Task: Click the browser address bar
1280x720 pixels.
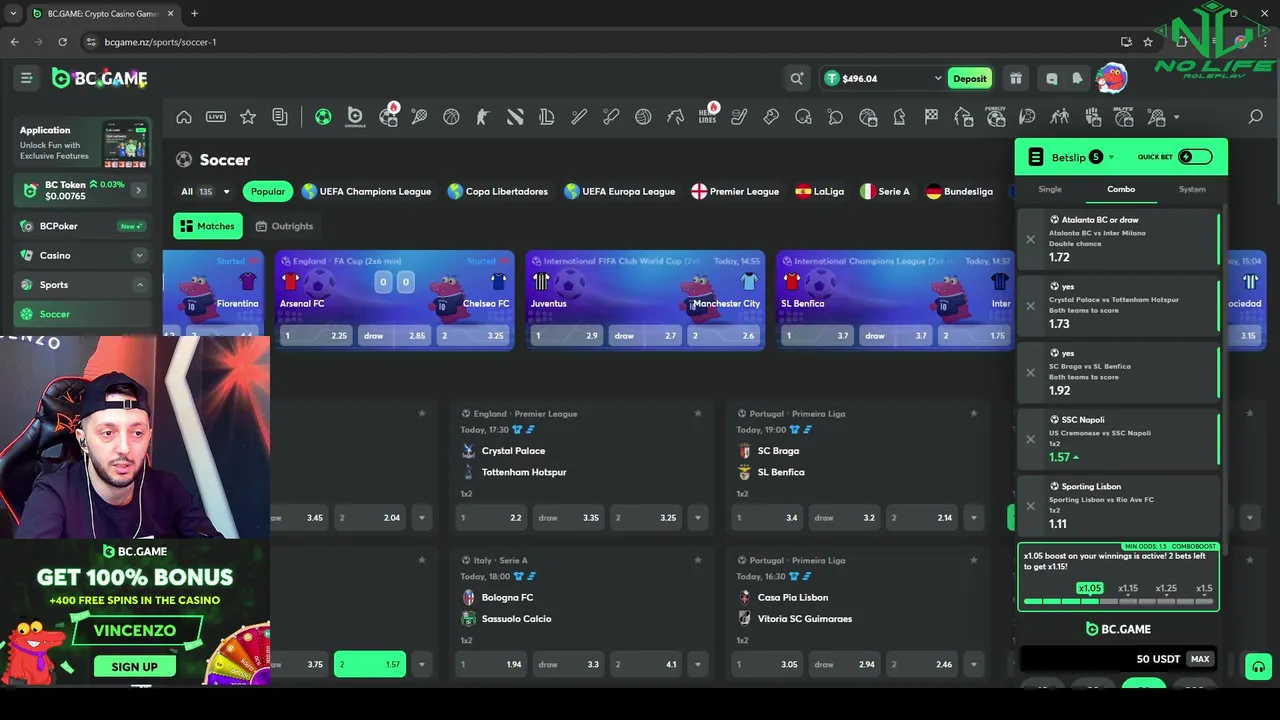Action: [x=600, y=42]
